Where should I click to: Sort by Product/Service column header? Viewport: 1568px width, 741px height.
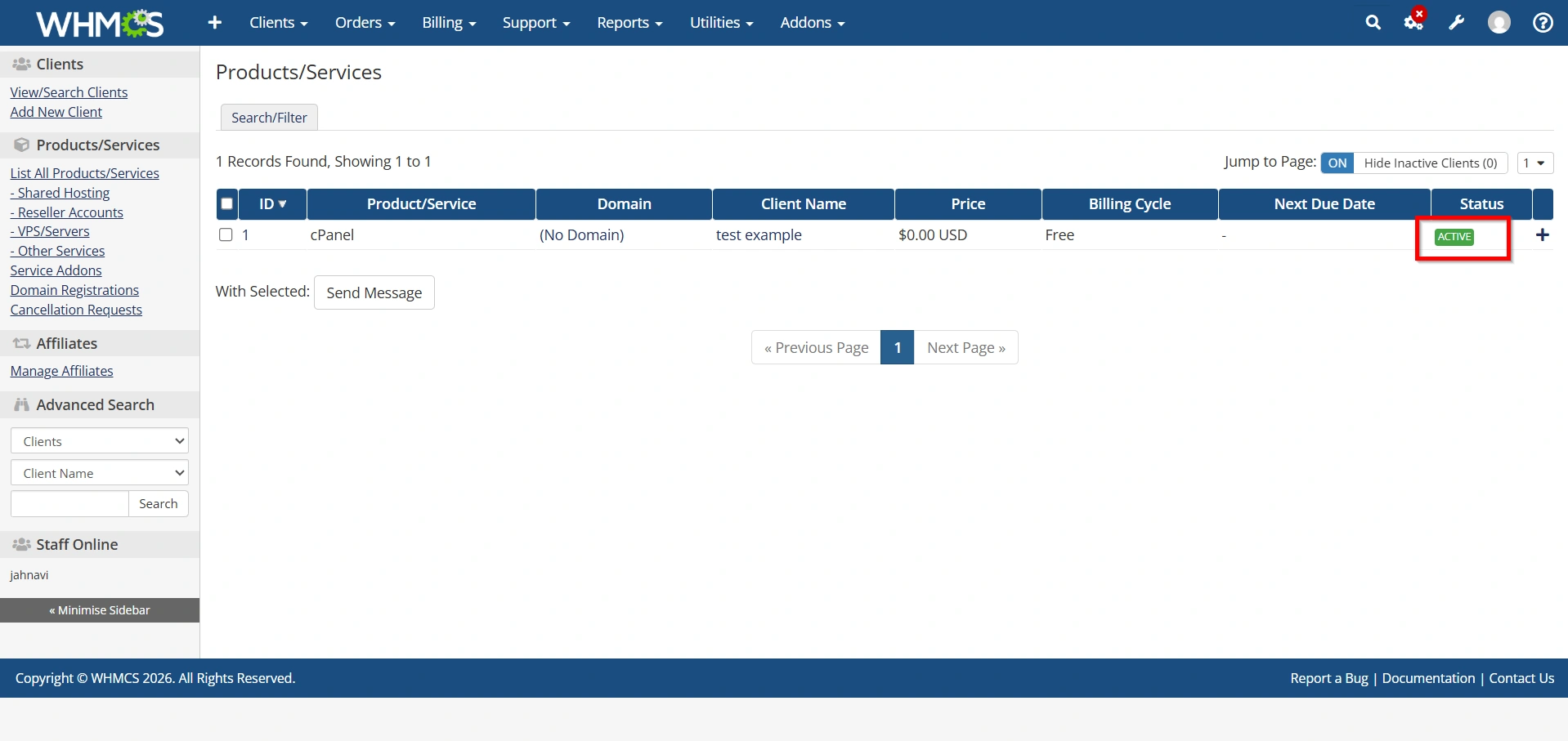(x=421, y=204)
